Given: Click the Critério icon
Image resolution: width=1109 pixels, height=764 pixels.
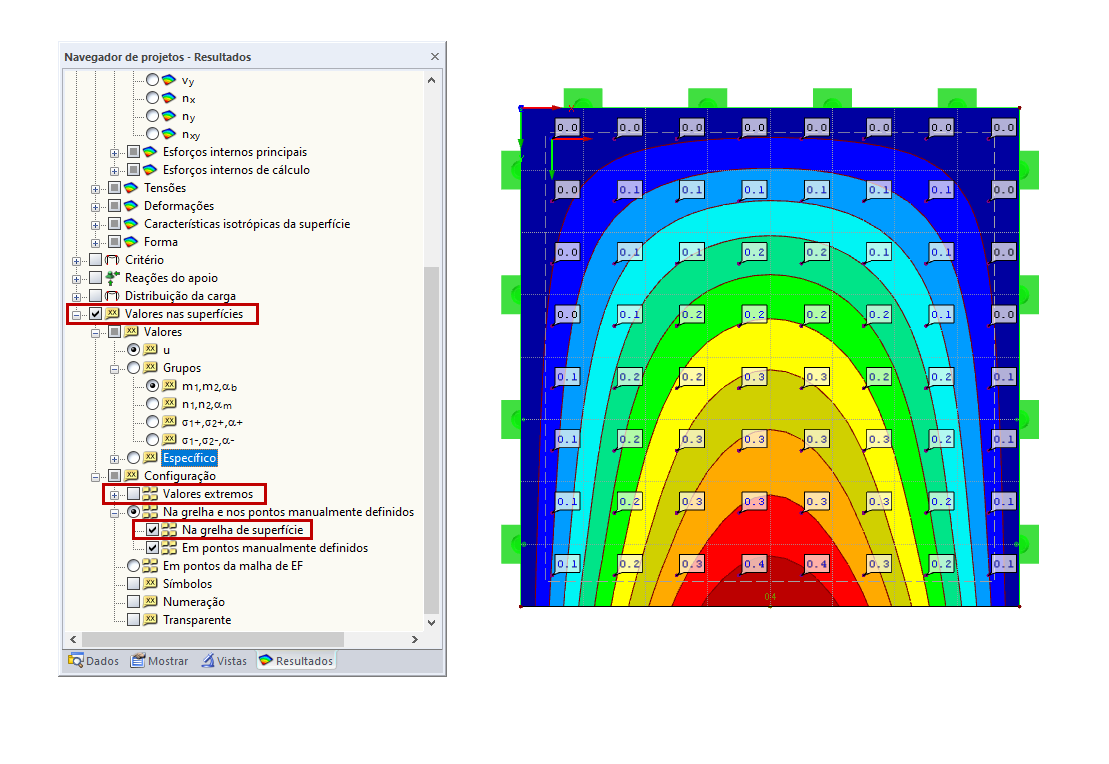Looking at the screenshot, I should tap(112, 260).
